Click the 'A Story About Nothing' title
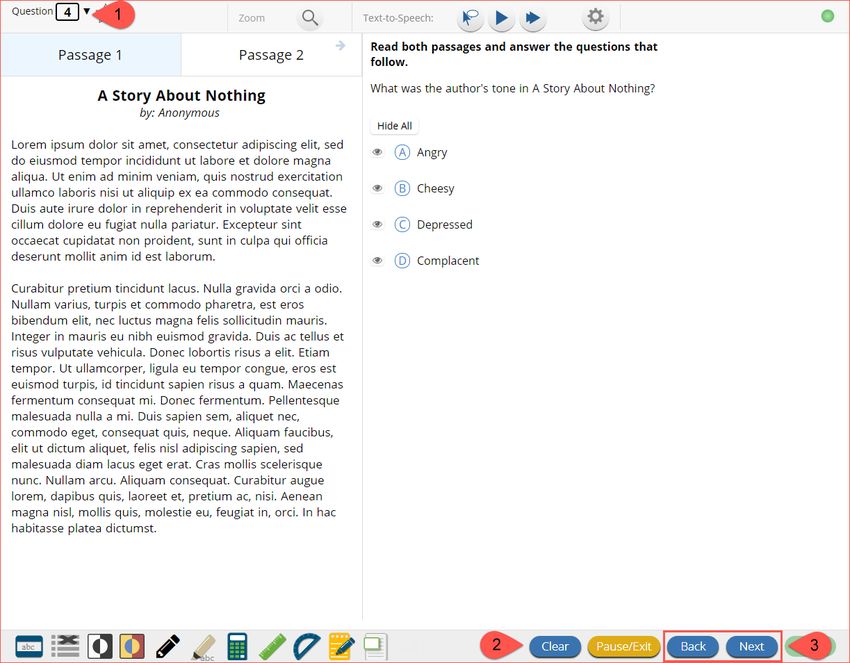 click(x=182, y=95)
